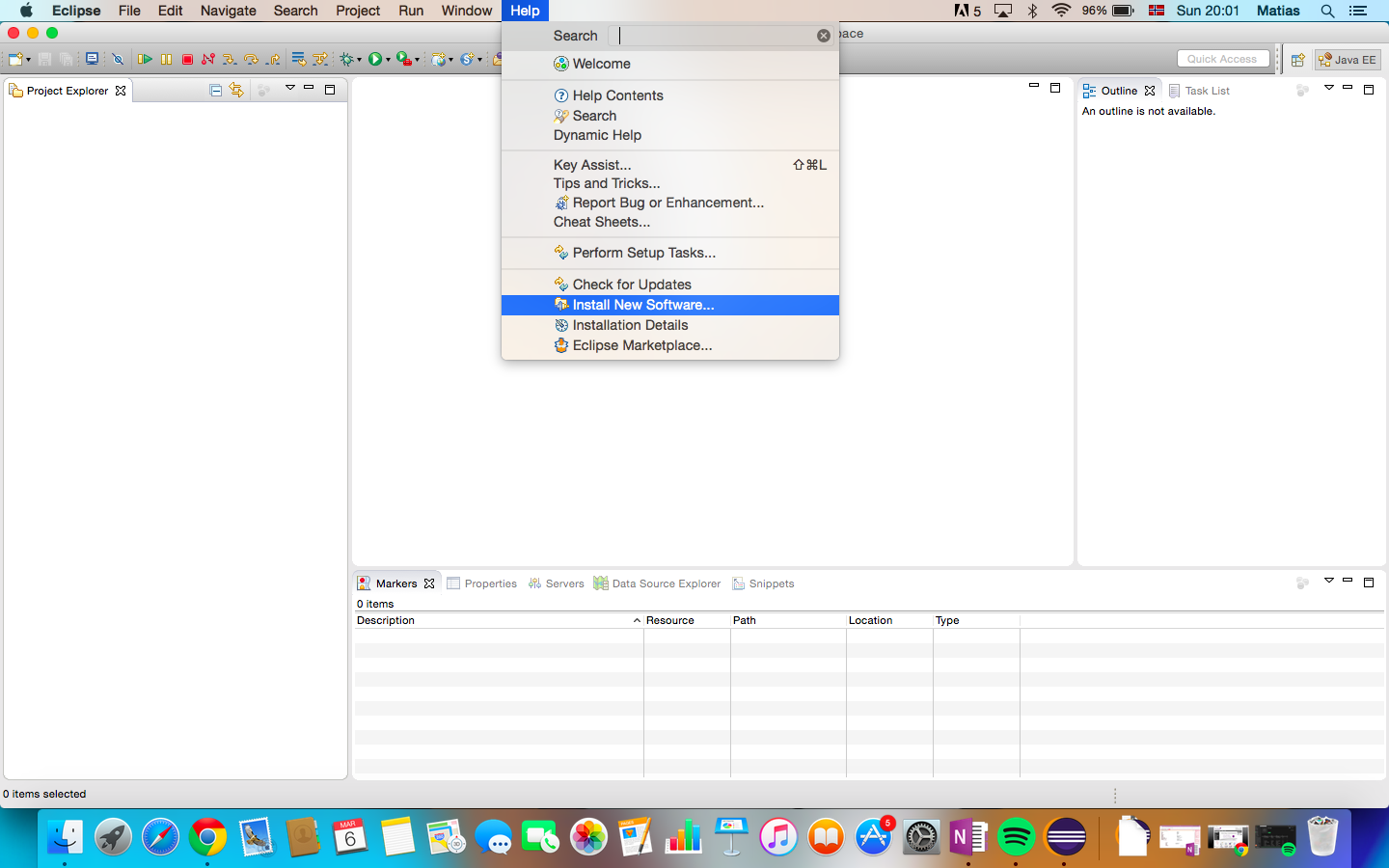Select Dynamic Help menu item
Image resolution: width=1389 pixels, height=868 pixels.
coord(670,135)
